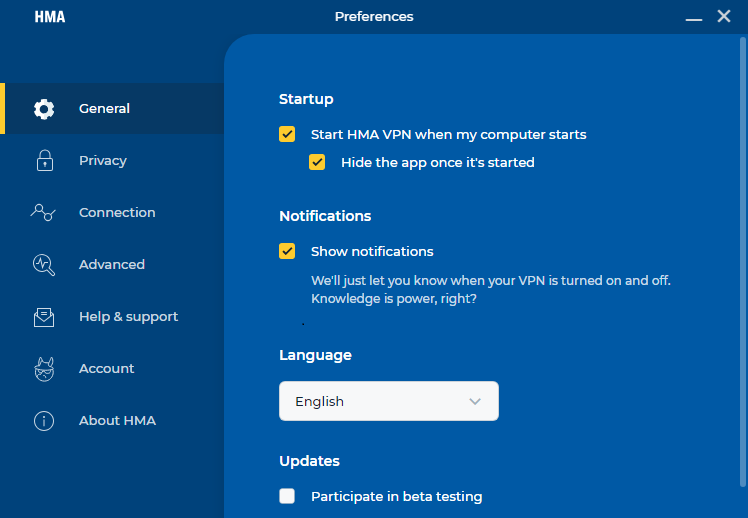Click the Preferences window title
This screenshot has height=518, width=748.
tap(374, 17)
